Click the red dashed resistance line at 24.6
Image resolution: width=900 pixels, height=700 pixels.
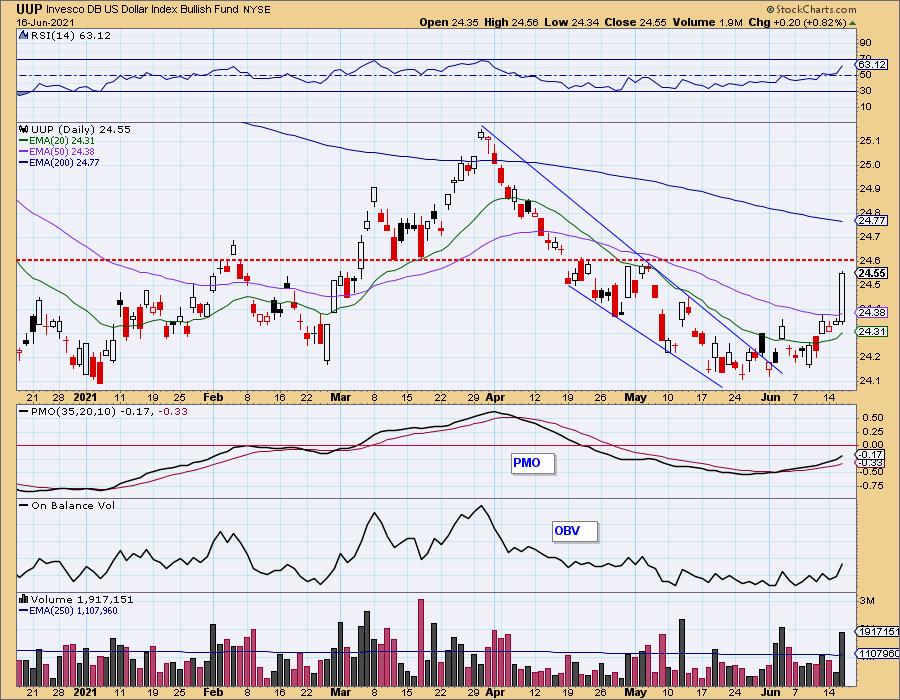[436, 260]
